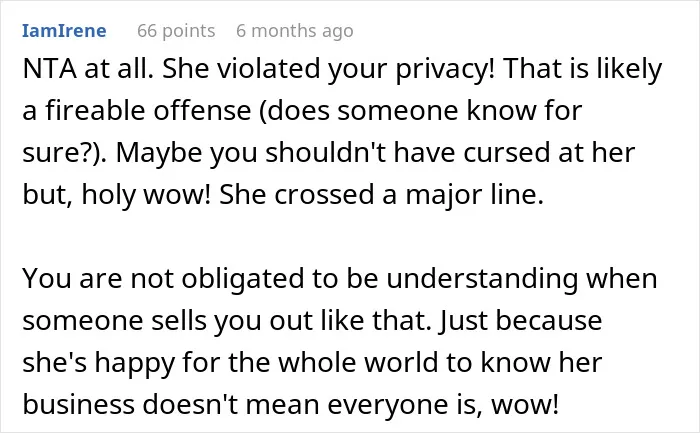Click the word NTA in the comment
Screen dimensions: 700x433
(50, 69)
